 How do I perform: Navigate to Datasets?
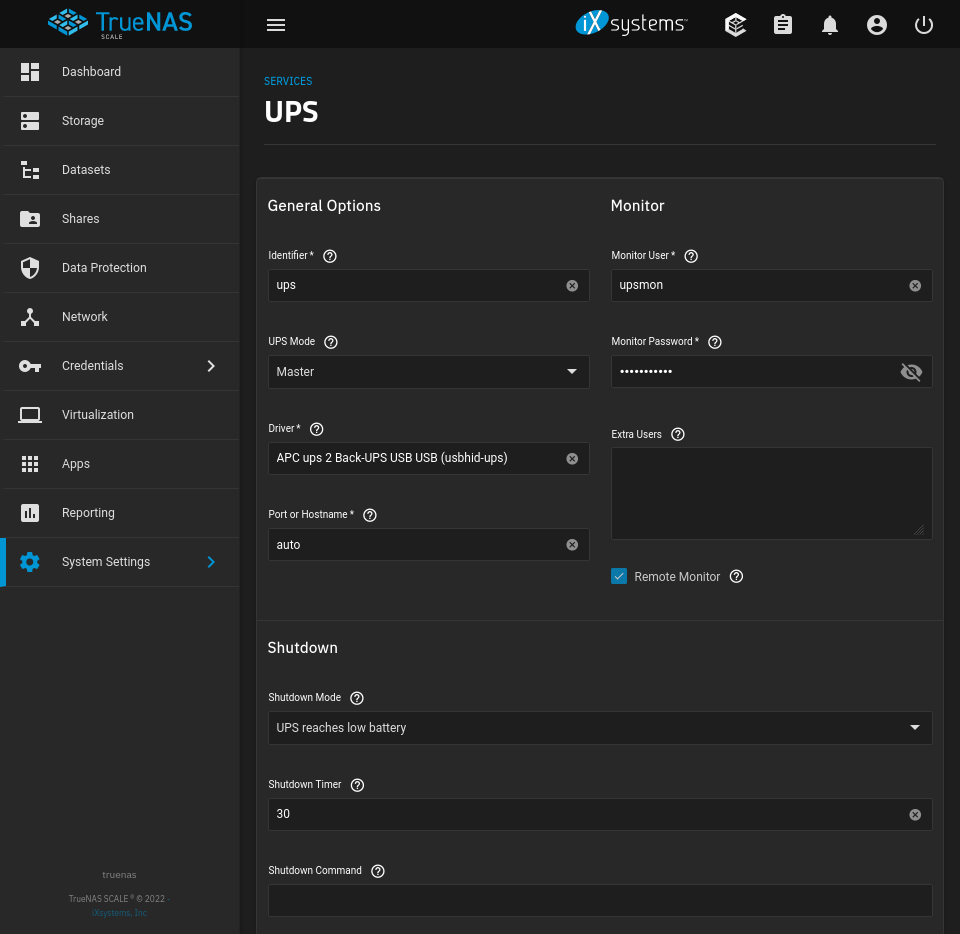point(120,170)
